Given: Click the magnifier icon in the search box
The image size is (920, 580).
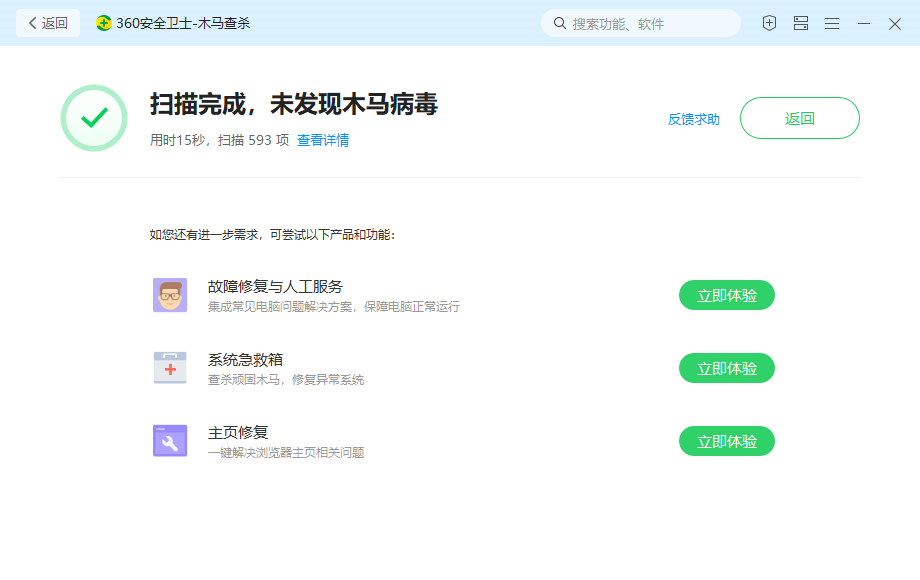Looking at the screenshot, I should [560, 23].
